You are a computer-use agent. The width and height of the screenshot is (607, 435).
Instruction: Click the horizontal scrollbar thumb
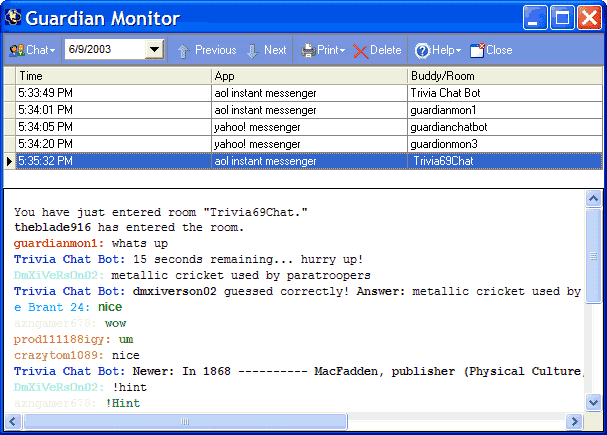click(185, 421)
